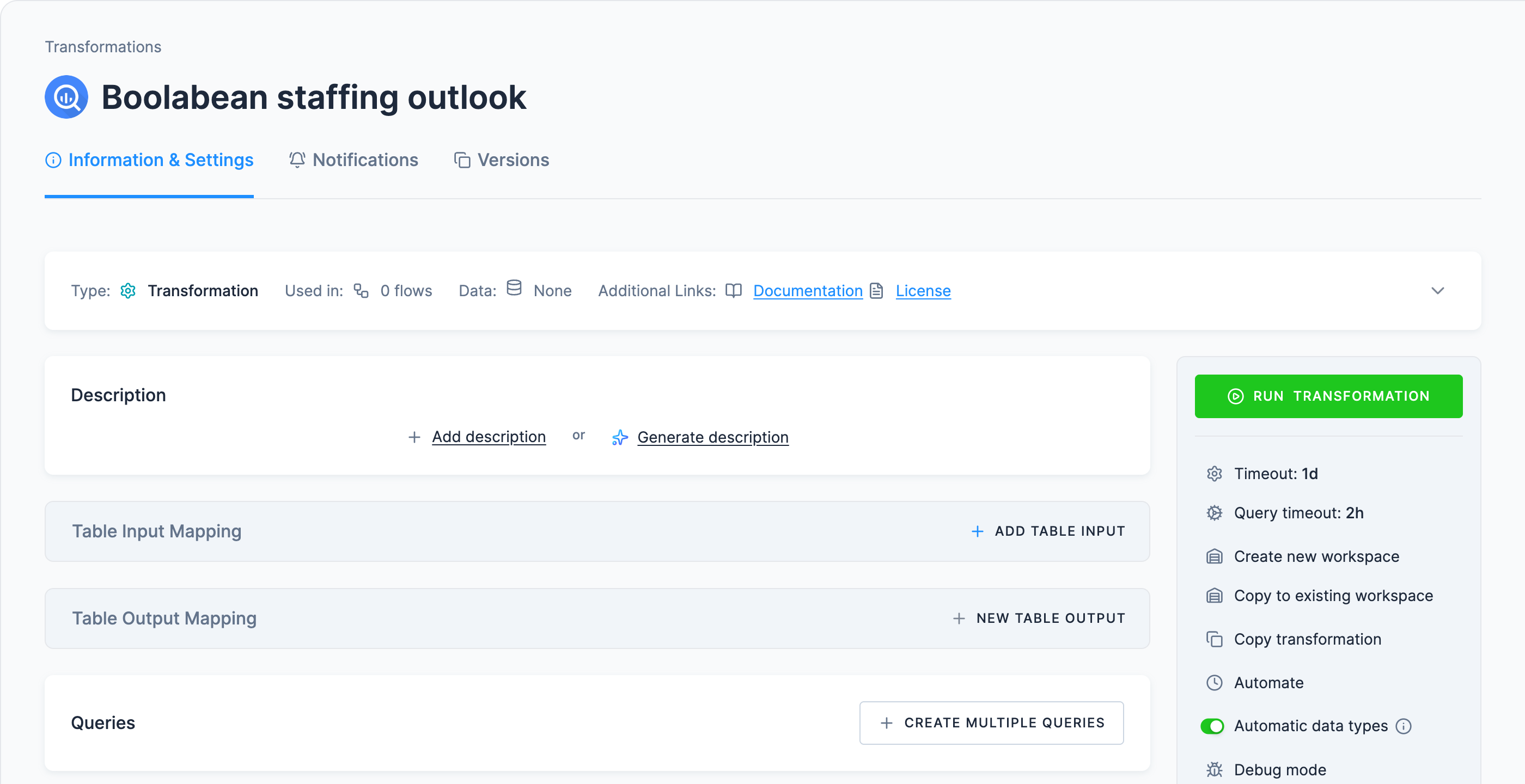Image resolution: width=1525 pixels, height=784 pixels.
Task: Select Copy transformation option
Action: pos(1307,640)
